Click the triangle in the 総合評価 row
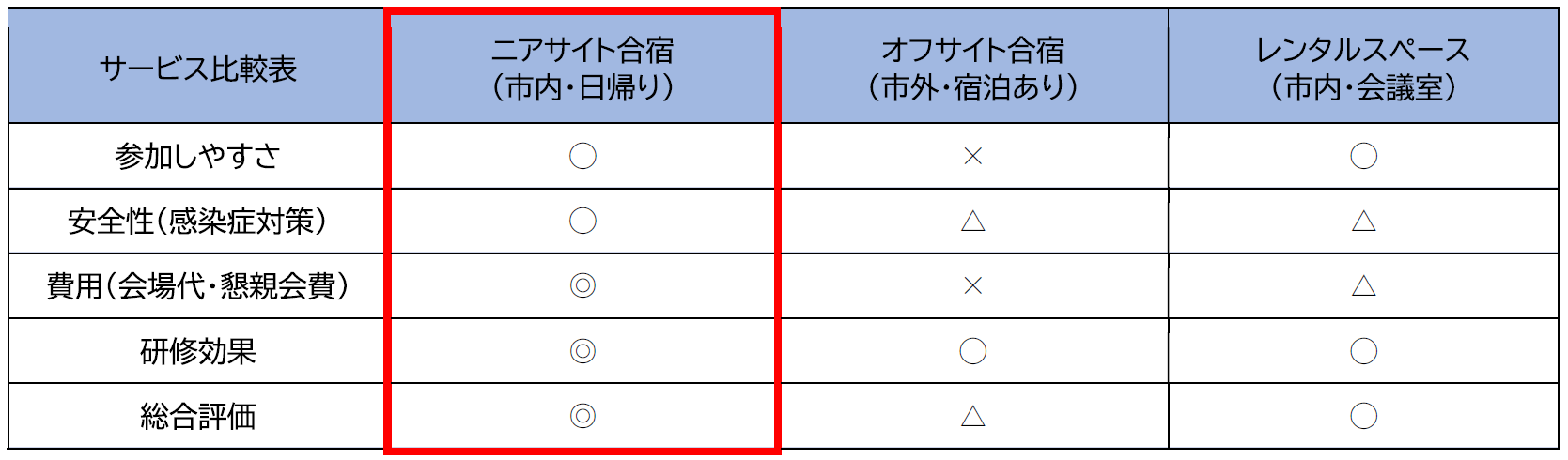Image resolution: width=1568 pixels, height=460 pixels. point(972,416)
